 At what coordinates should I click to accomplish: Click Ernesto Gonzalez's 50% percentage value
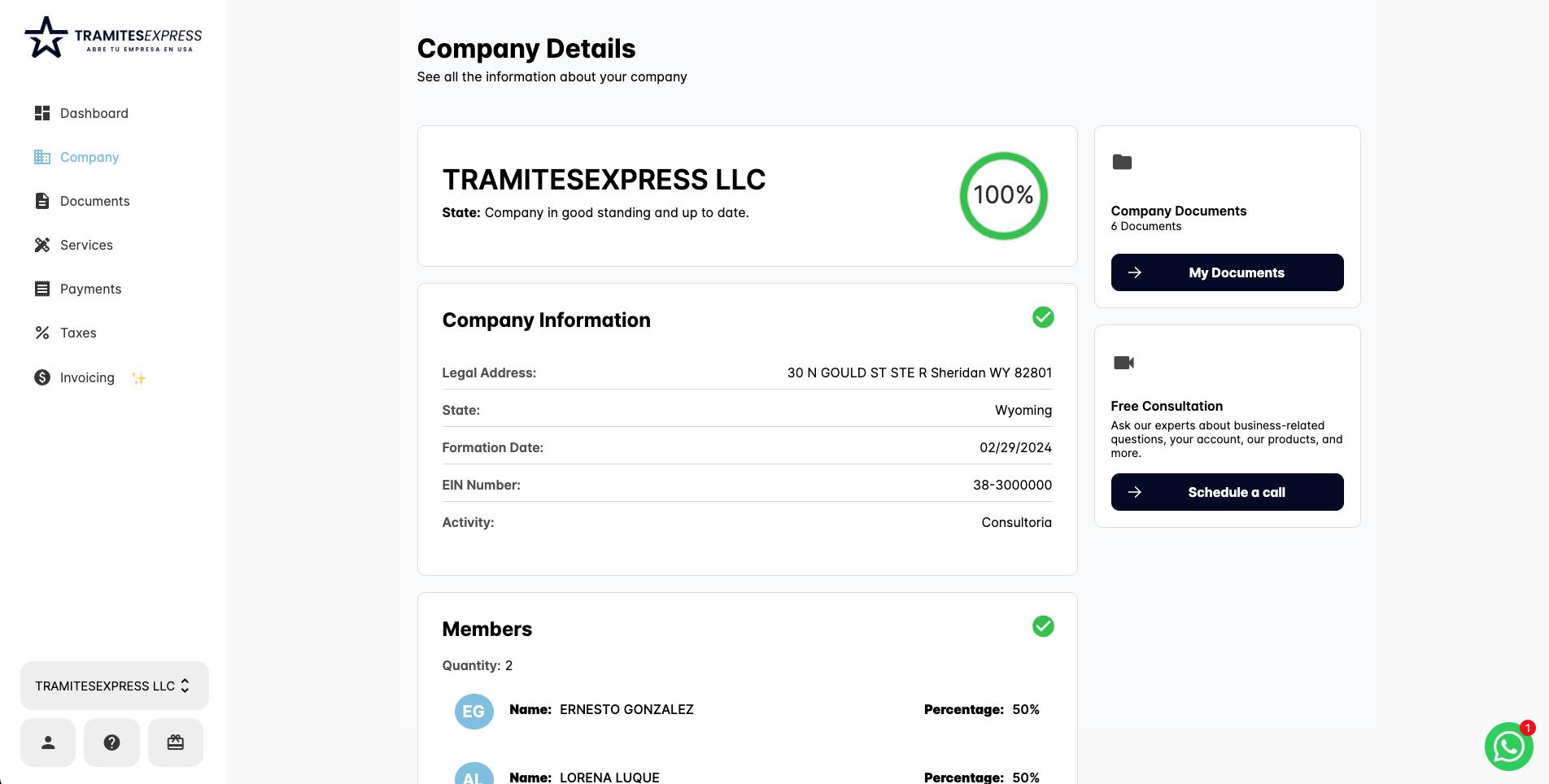click(x=1026, y=709)
